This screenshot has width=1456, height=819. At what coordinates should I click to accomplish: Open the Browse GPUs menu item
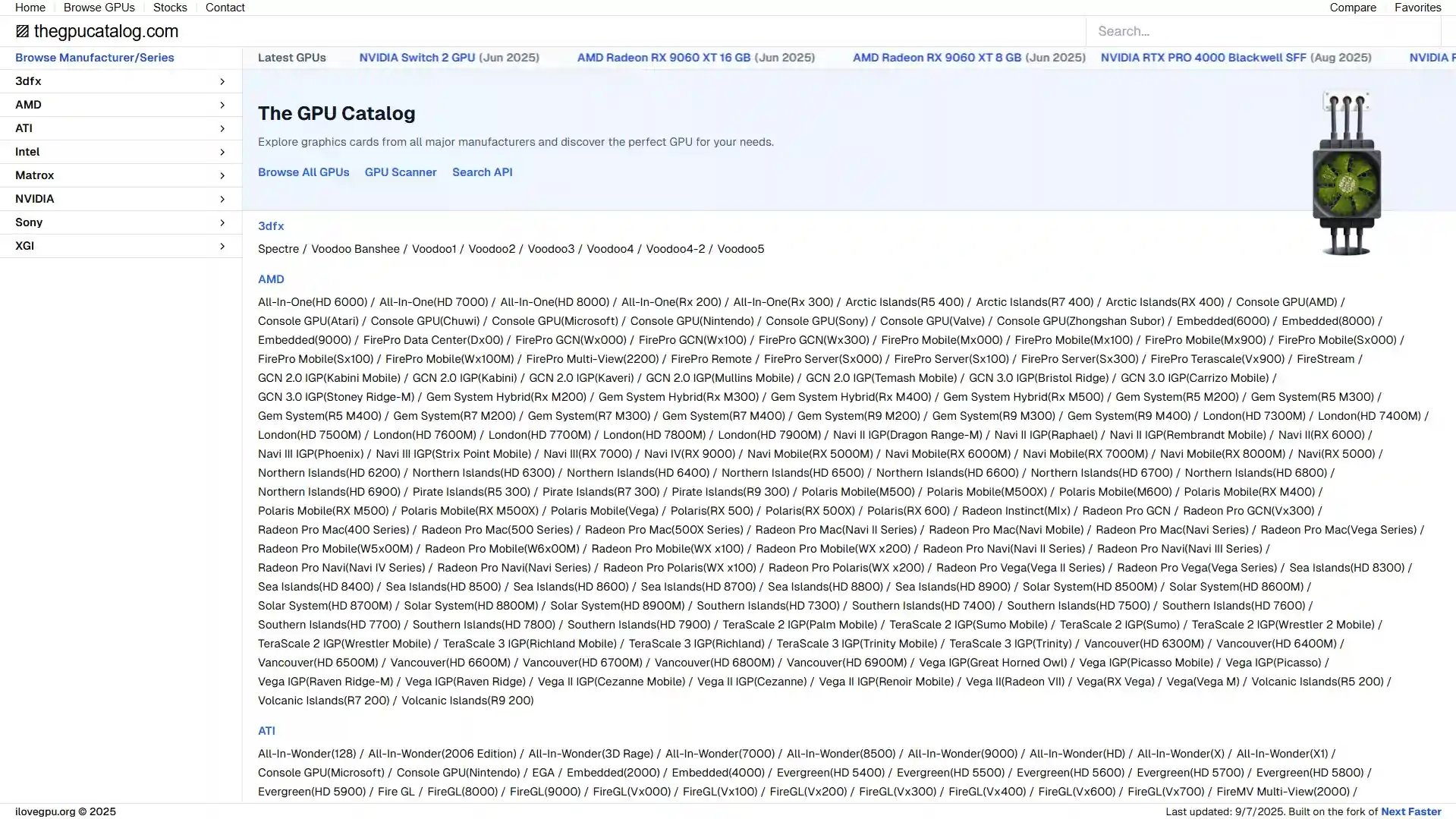coord(99,8)
